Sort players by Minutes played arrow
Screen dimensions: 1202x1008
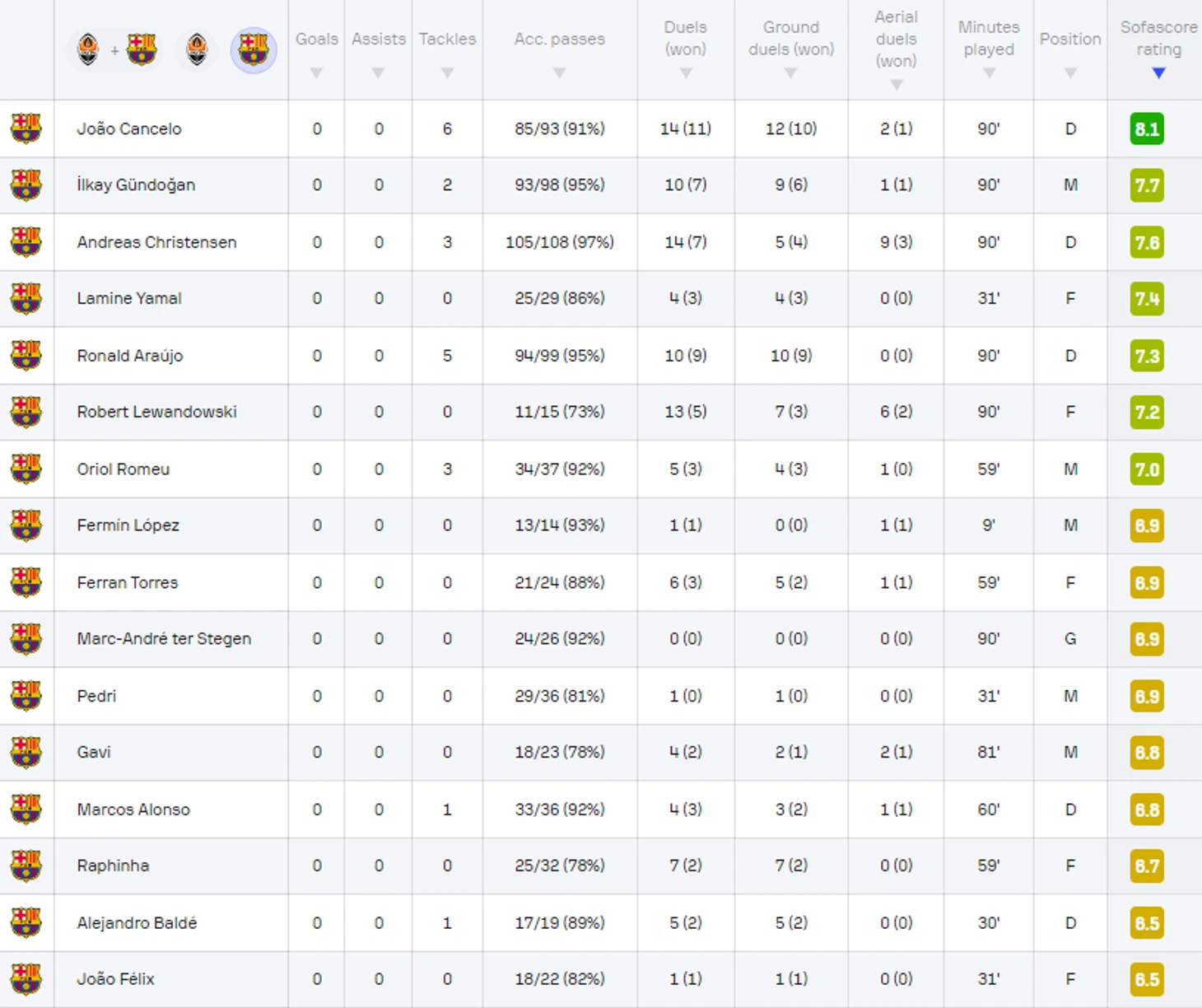tap(989, 73)
